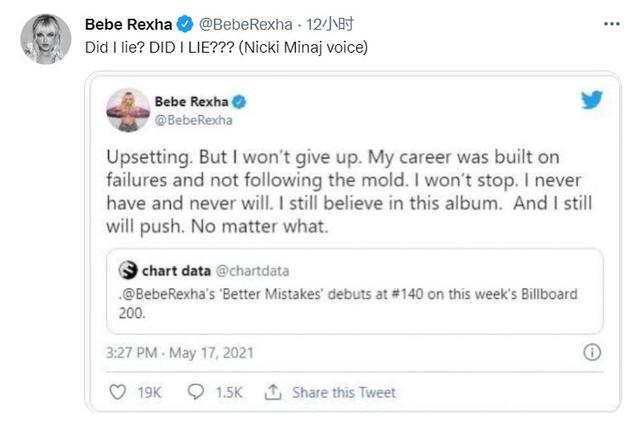Click the reply speech bubble icon
The image size is (640, 423).
click(x=196, y=392)
